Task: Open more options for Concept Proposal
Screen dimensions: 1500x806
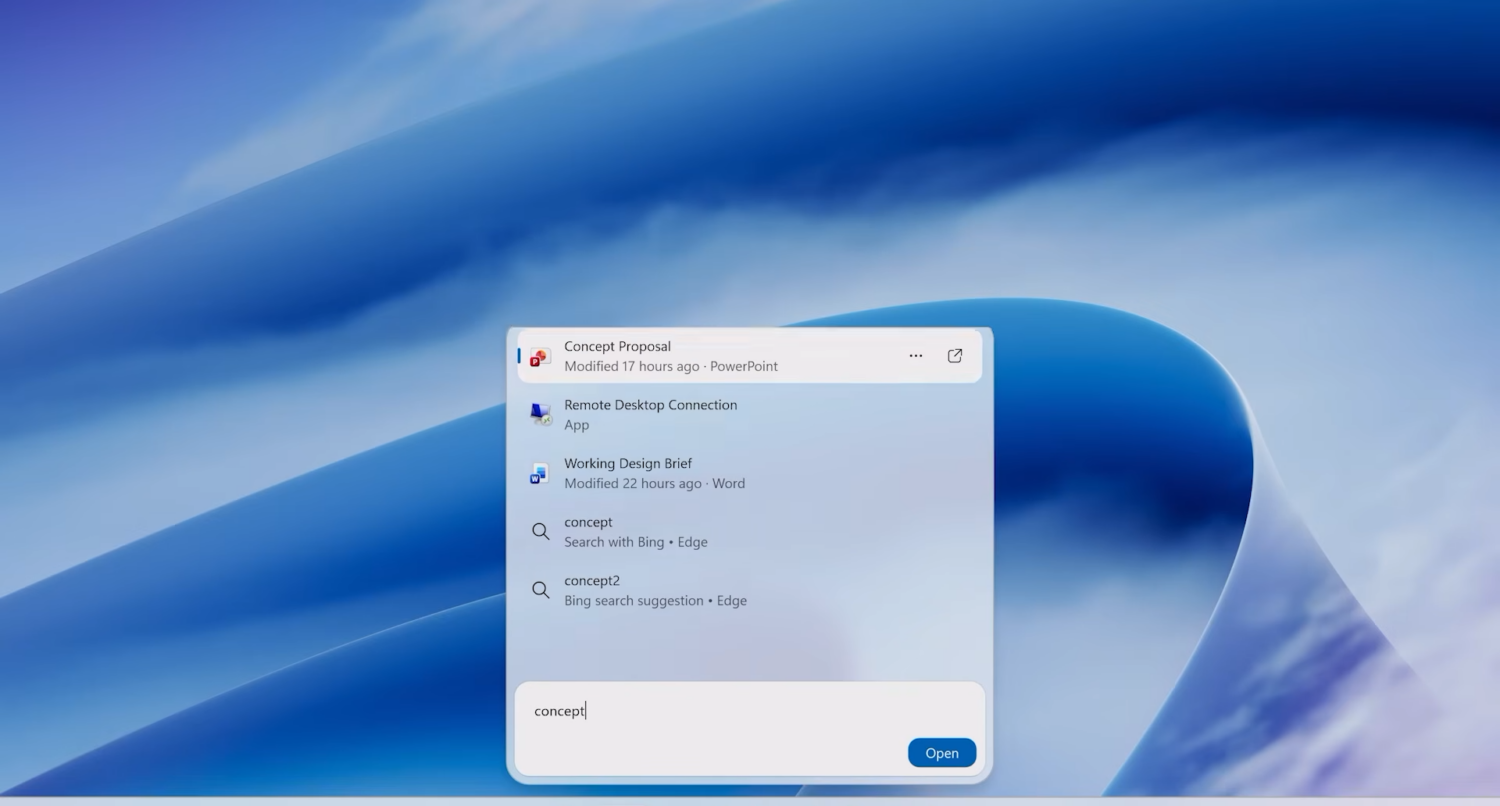Action: click(916, 356)
